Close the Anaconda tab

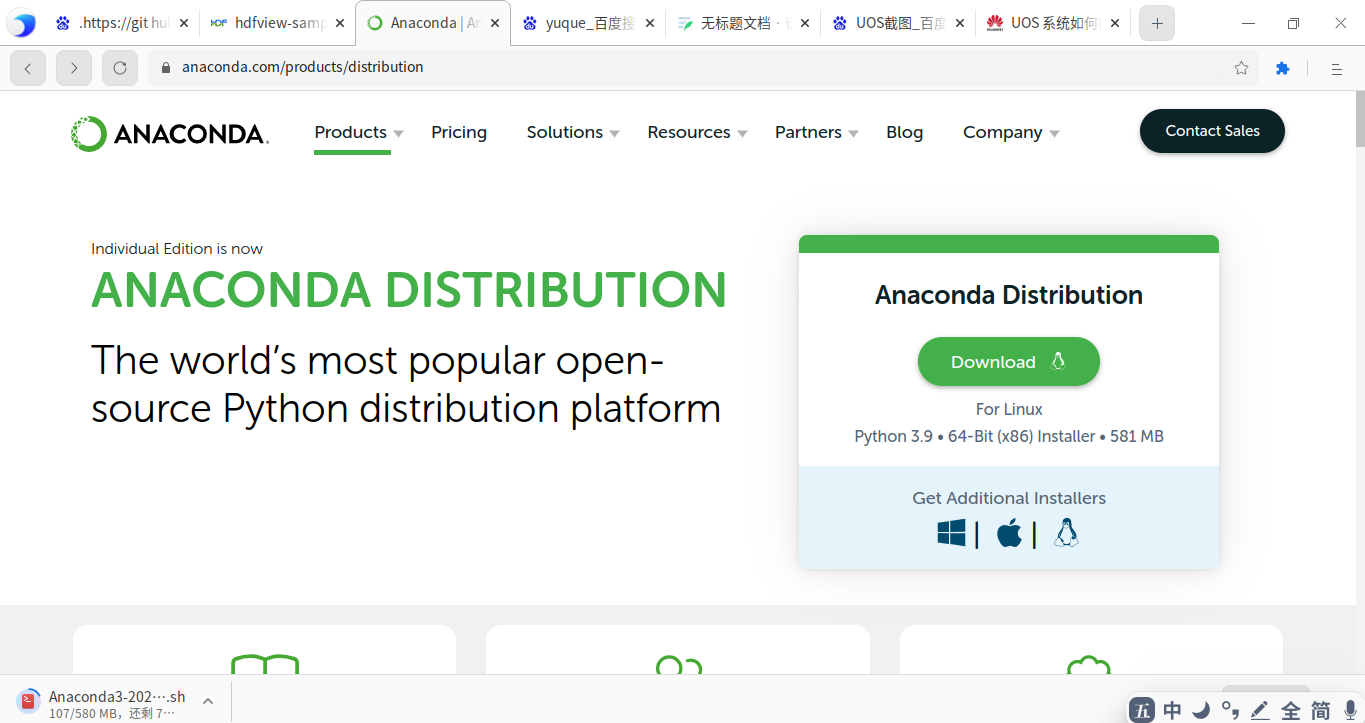(495, 23)
